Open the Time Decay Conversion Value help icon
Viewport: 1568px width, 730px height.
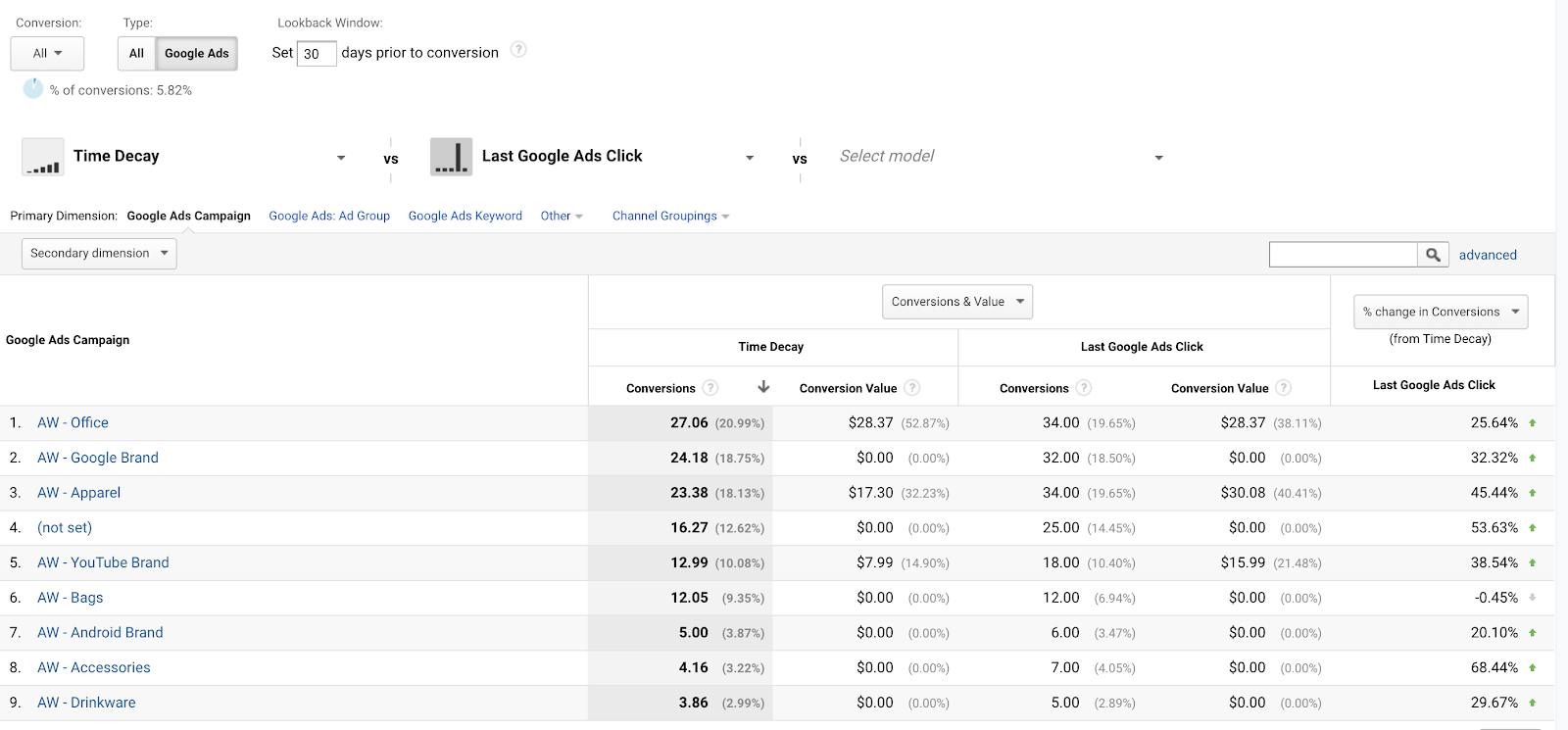click(x=912, y=387)
